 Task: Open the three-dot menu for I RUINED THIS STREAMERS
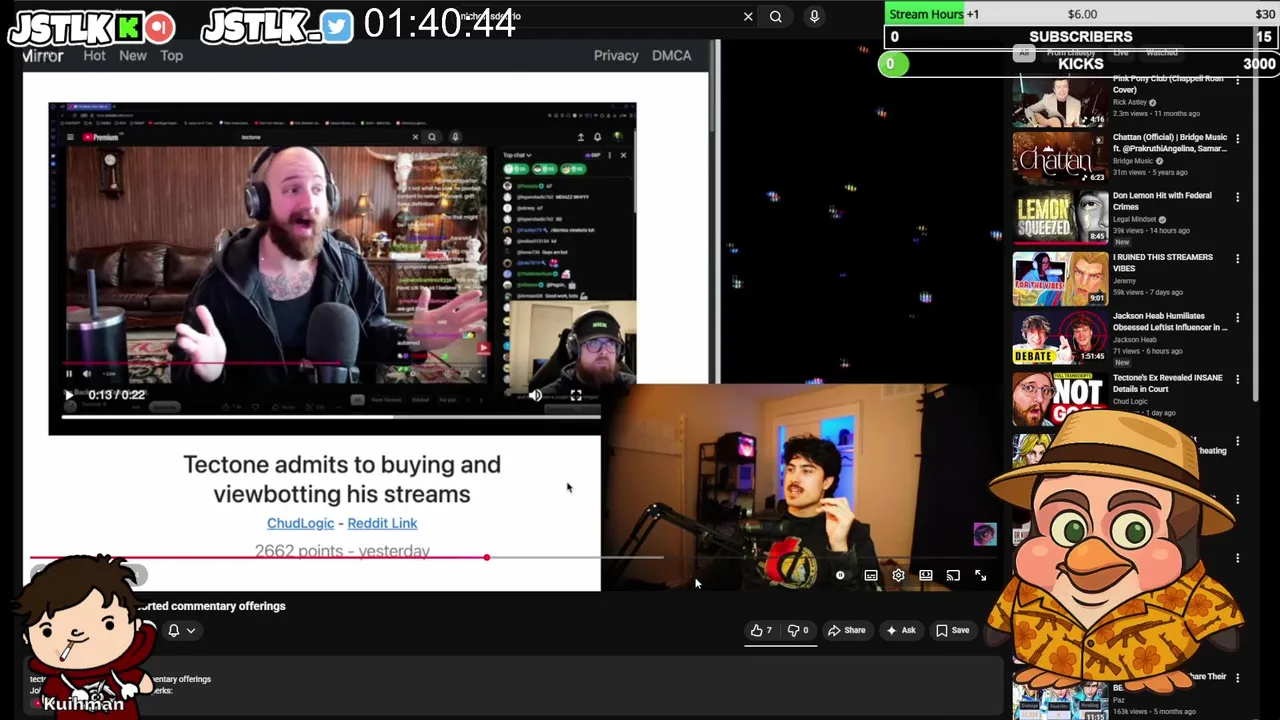(x=1238, y=259)
